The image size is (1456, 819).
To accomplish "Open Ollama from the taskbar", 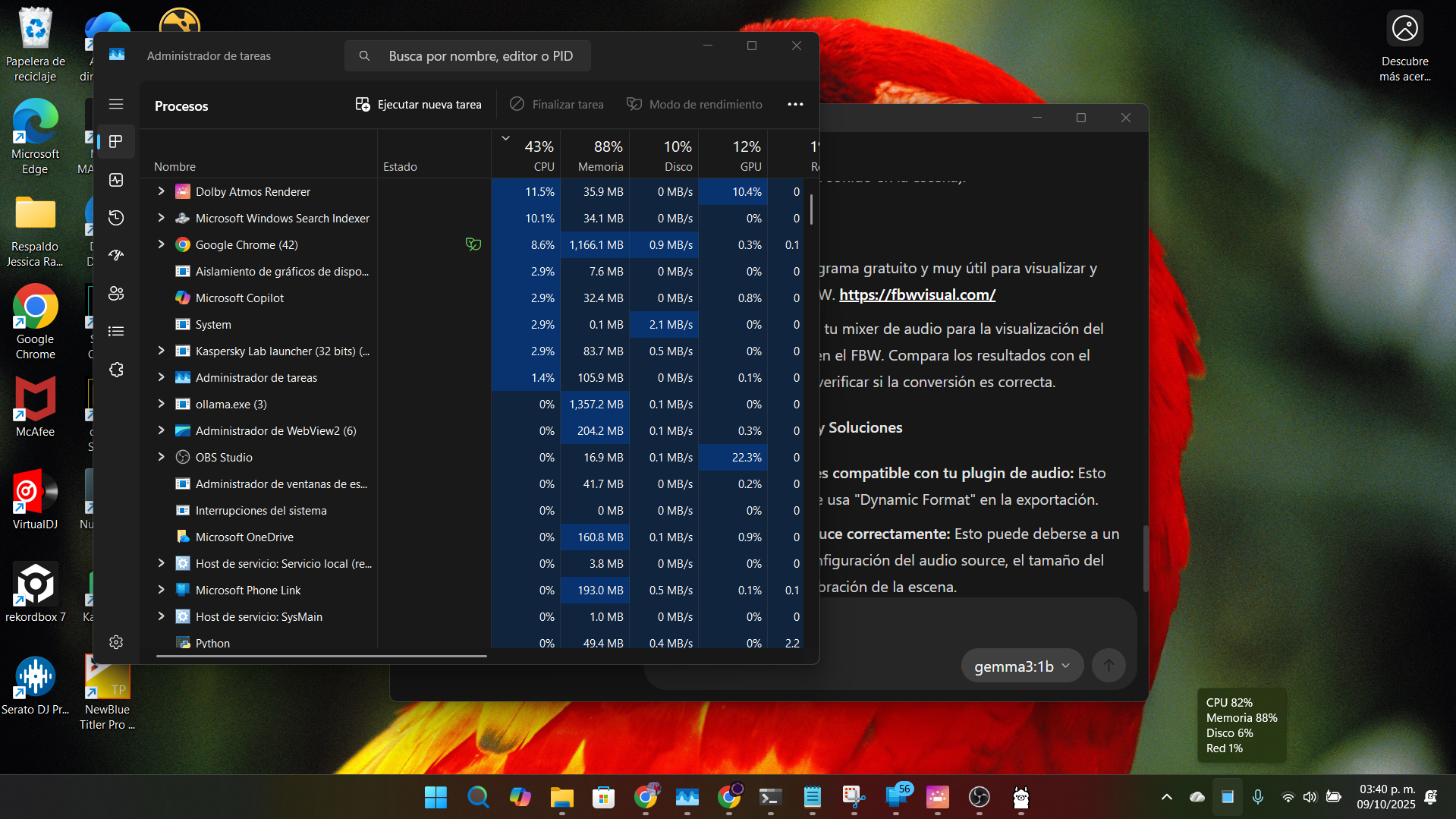I will 1020,798.
